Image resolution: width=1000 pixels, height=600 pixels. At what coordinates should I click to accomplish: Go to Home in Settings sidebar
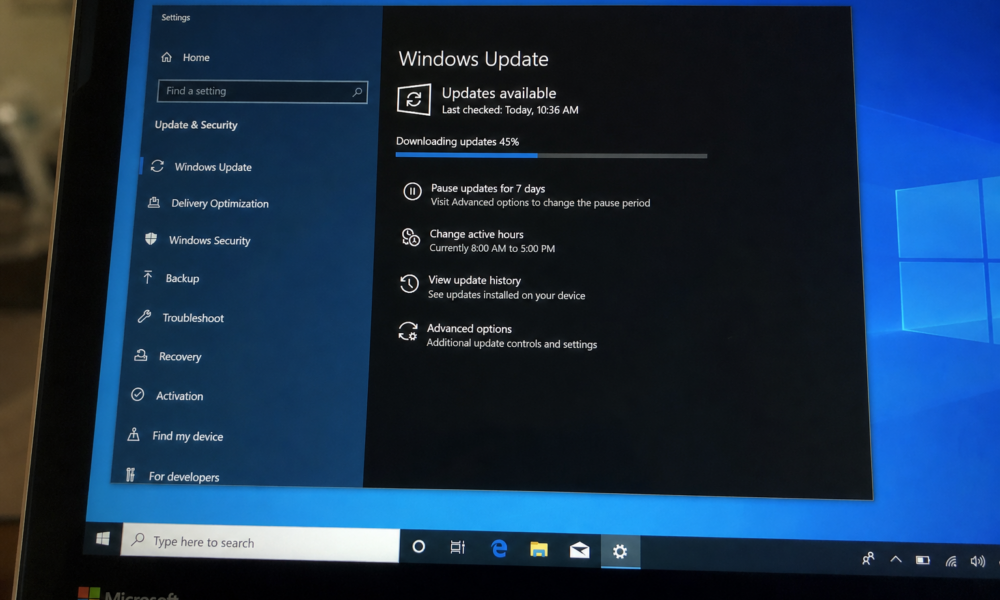tap(196, 57)
